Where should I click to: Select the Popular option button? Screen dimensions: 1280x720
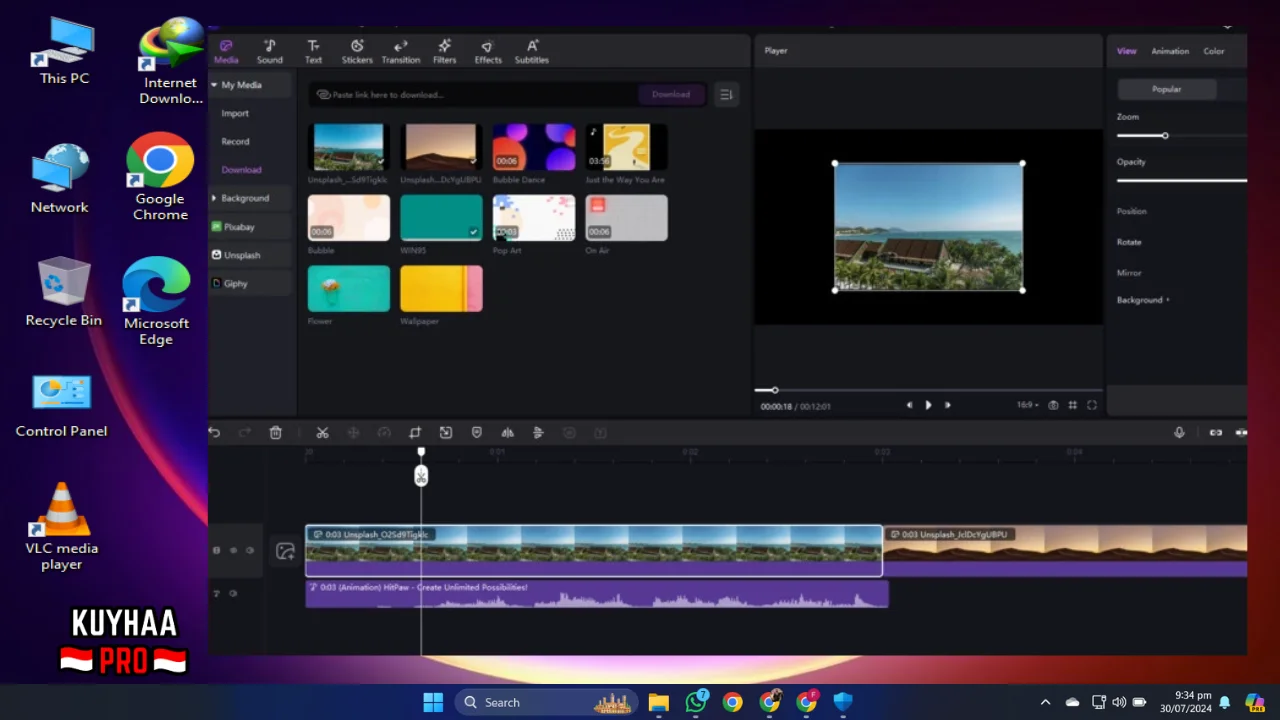click(x=1167, y=89)
